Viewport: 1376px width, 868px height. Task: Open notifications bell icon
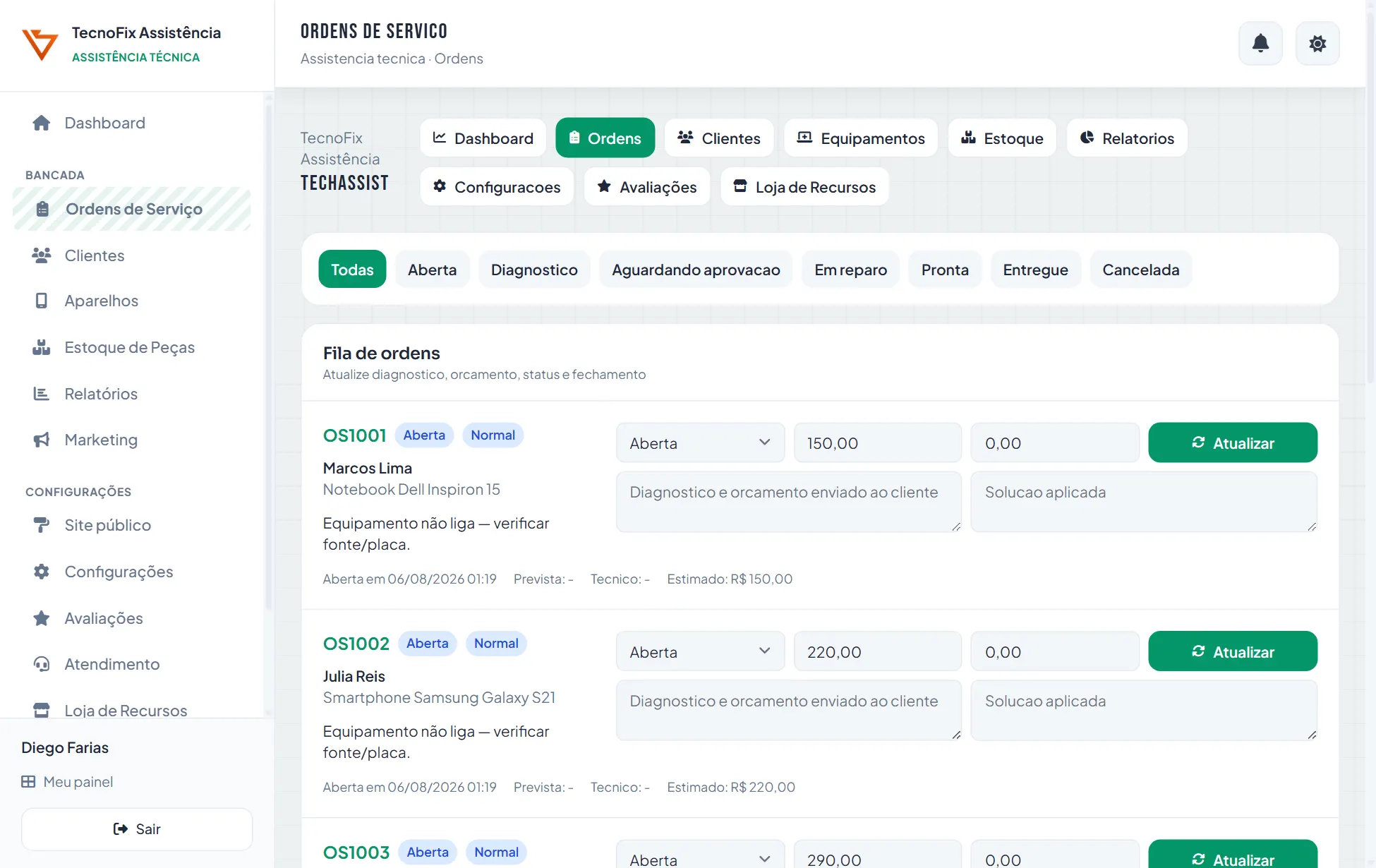(x=1260, y=44)
